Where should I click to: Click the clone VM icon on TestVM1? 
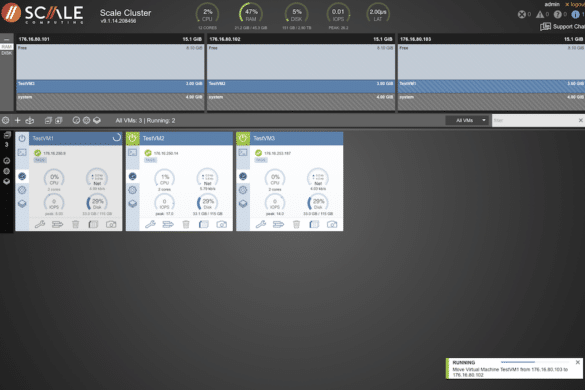click(93, 224)
